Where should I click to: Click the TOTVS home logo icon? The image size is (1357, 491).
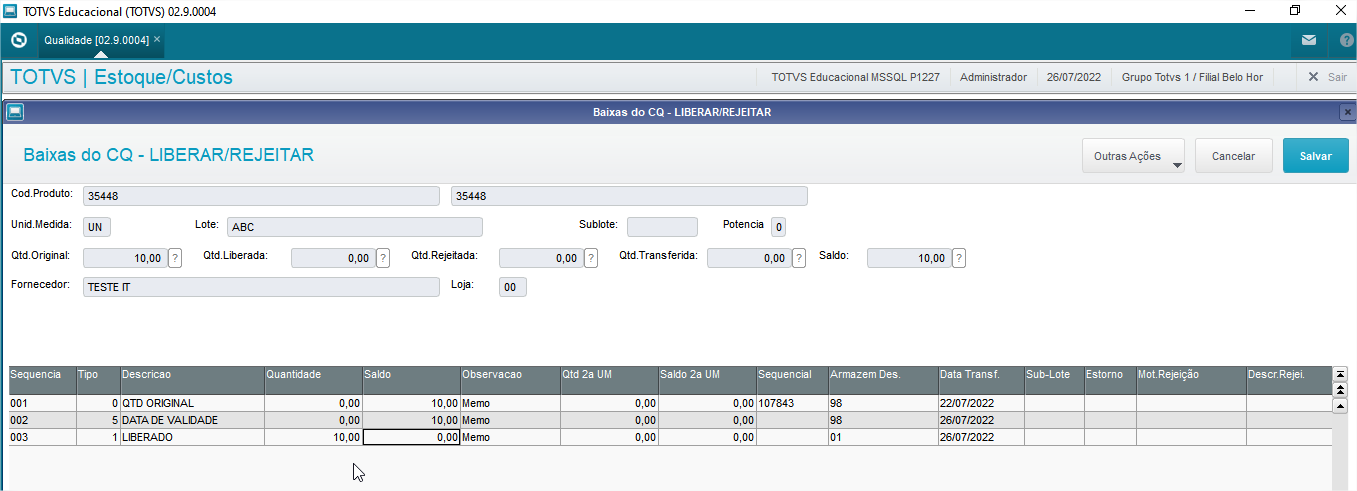18,40
